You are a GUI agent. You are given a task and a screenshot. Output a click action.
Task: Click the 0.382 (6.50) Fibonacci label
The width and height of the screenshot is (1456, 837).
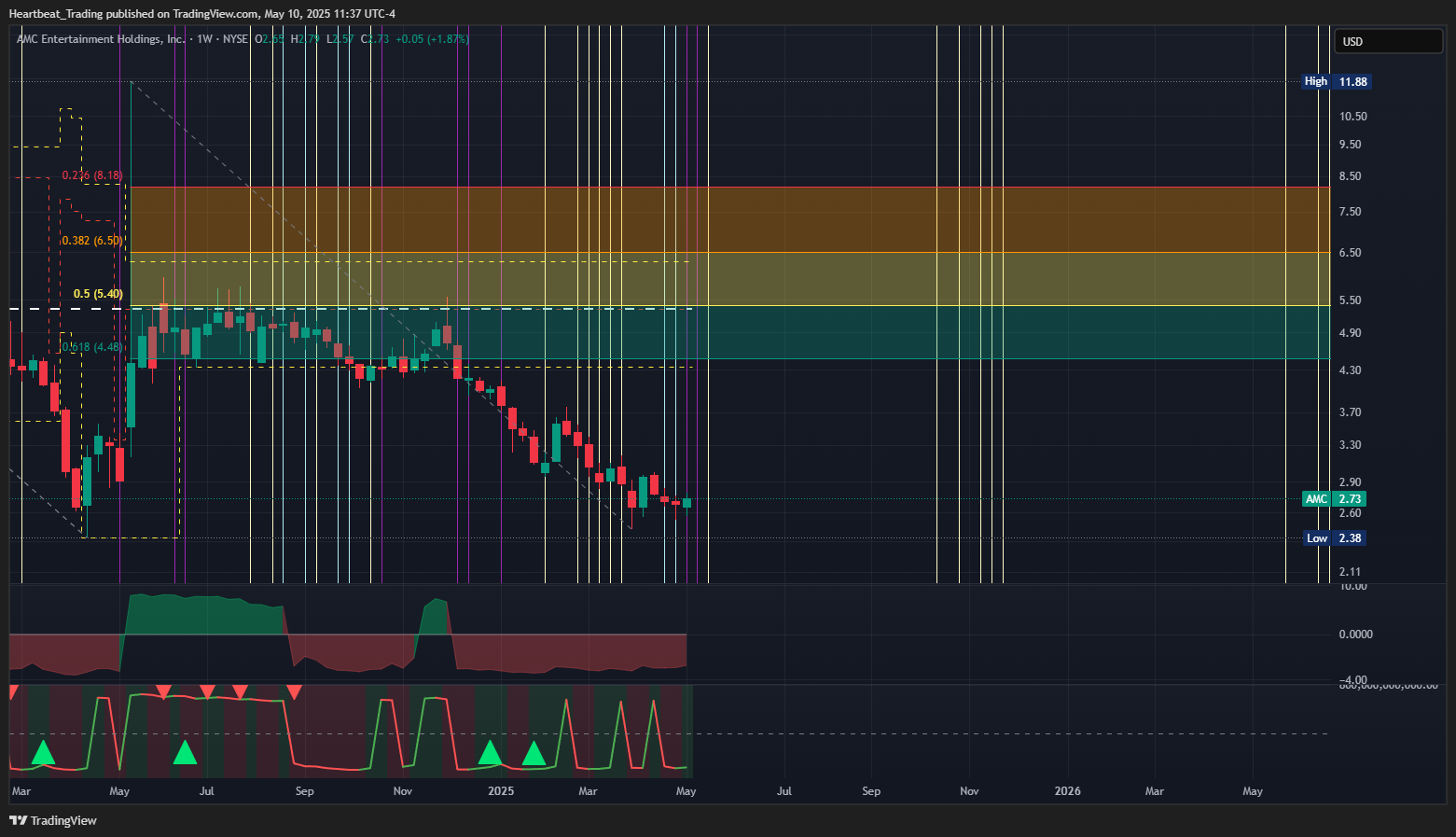(92, 241)
